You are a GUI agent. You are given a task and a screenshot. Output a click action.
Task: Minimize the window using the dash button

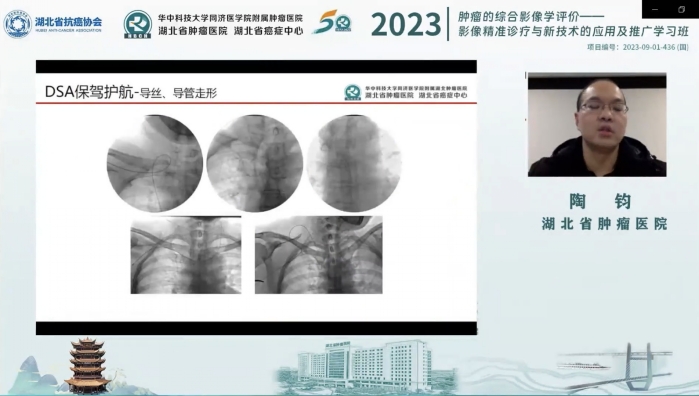[655, 9]
